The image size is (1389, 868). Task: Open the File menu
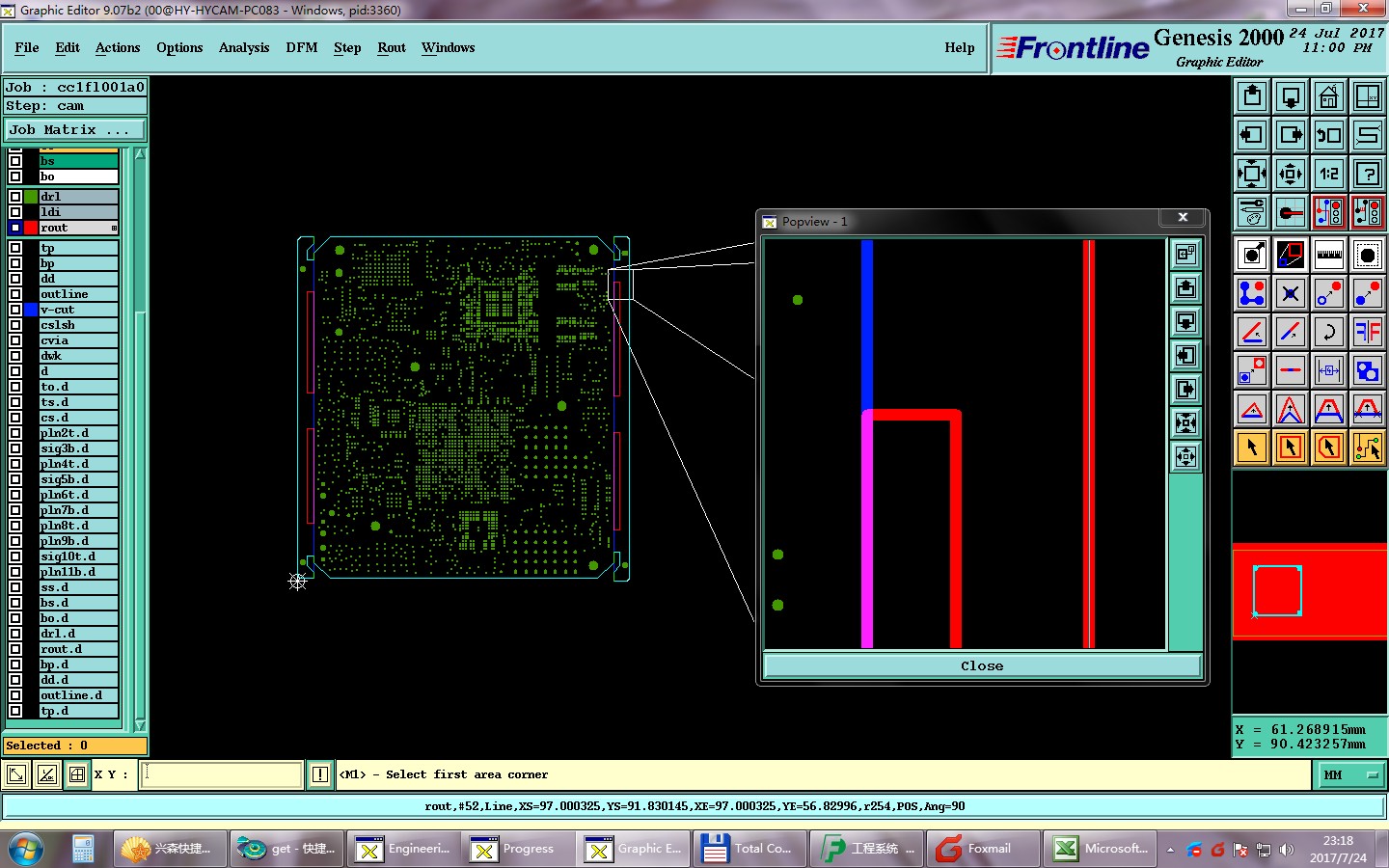coord(27,47)
